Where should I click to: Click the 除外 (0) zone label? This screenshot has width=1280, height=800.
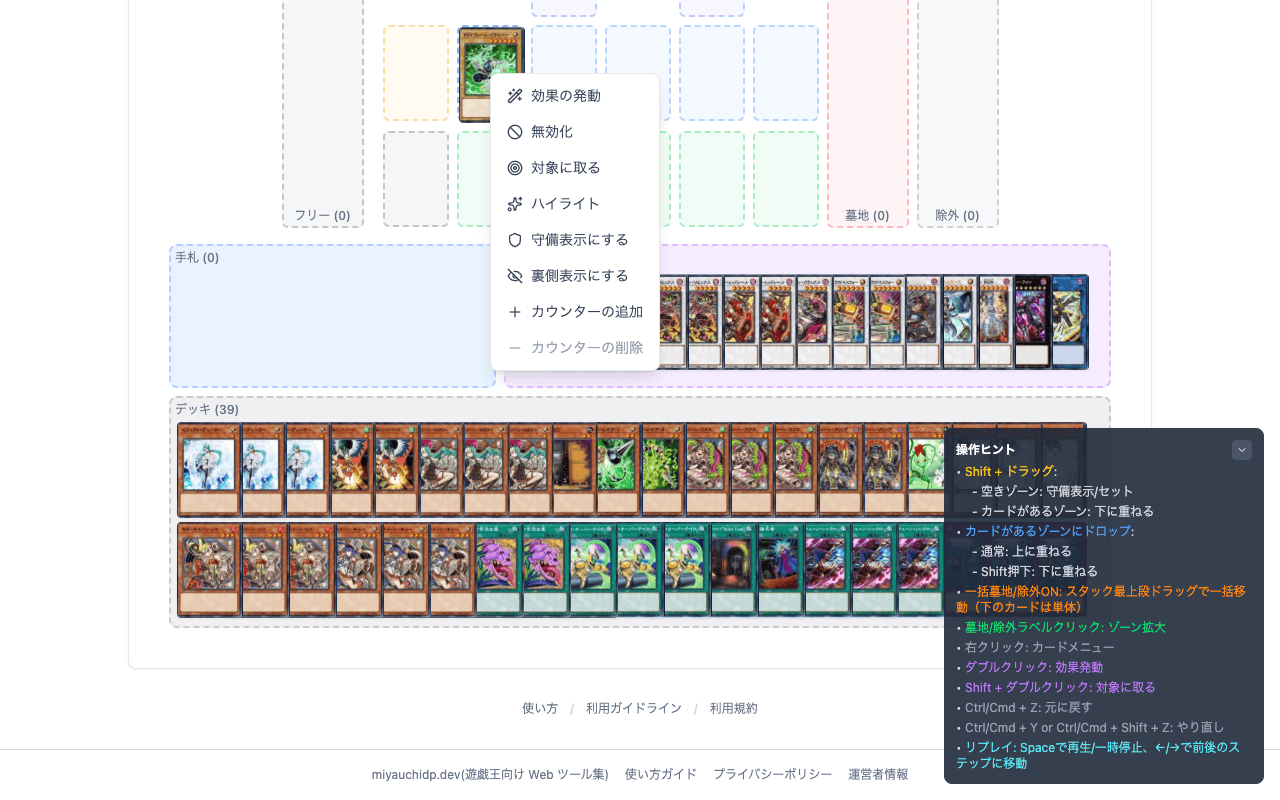click(x=957, y=215)
